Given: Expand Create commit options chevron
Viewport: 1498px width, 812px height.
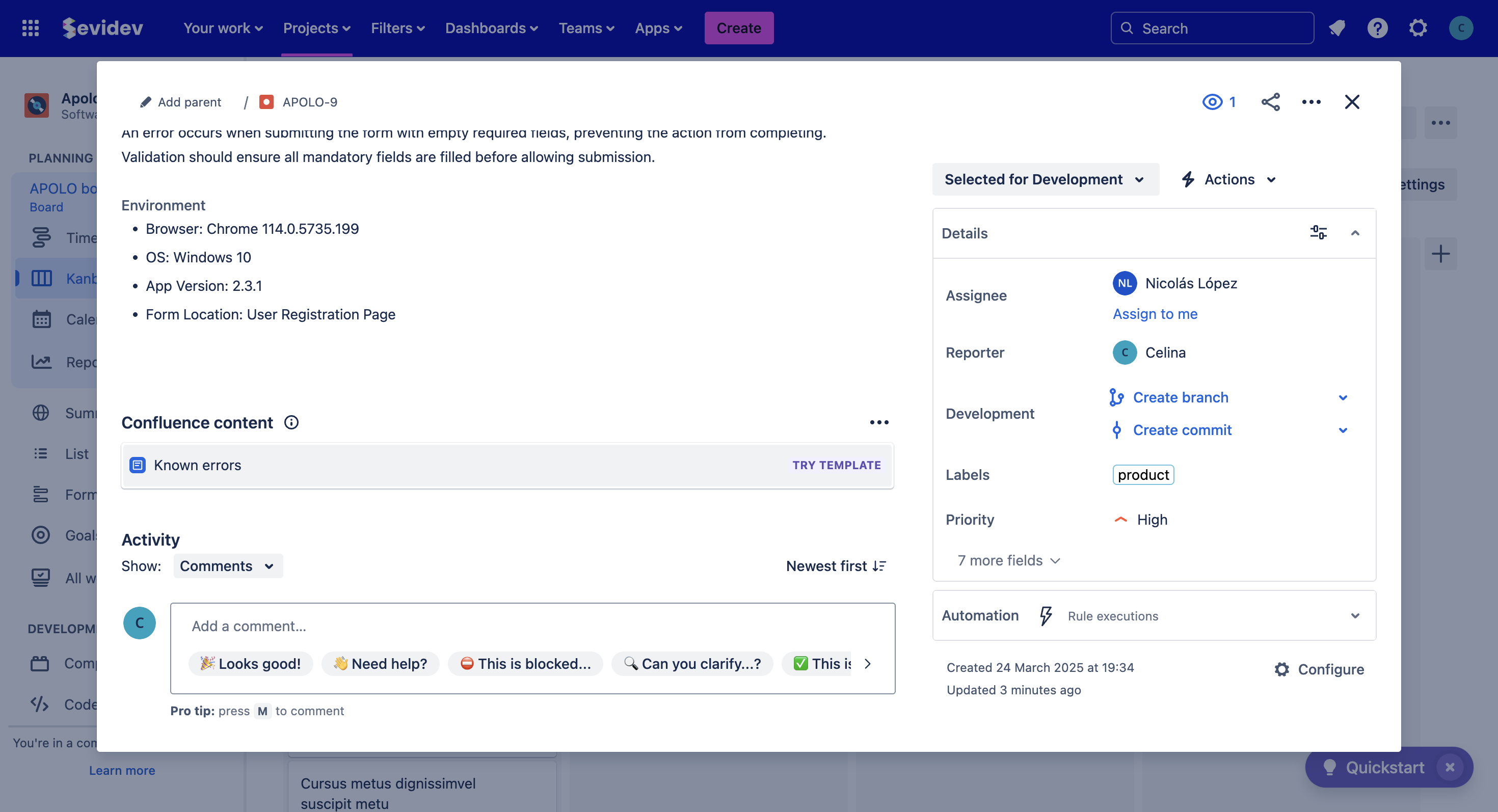Looking at the screenshot, I should (x=1343, y=430).
